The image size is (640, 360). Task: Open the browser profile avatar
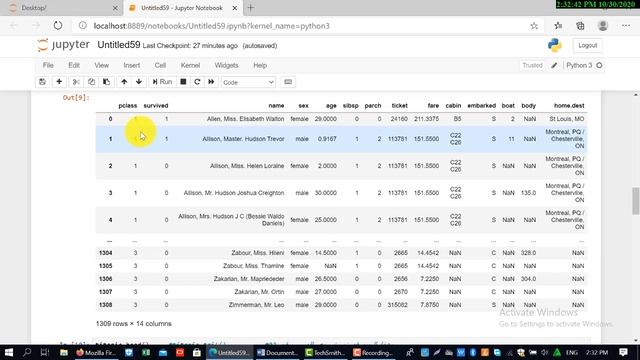(603, 26)
